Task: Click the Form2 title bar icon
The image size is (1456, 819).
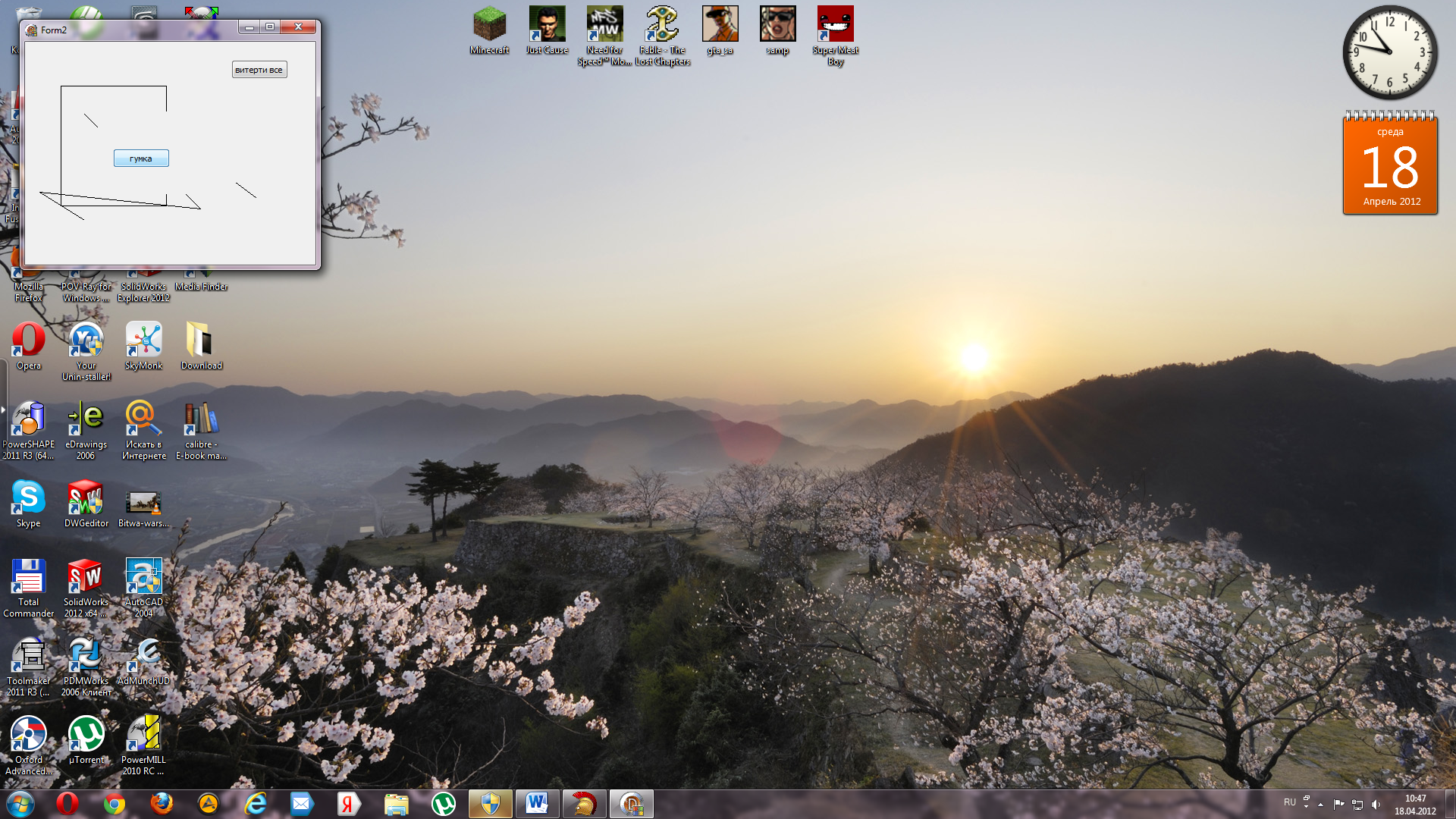Action: (31, 30)
